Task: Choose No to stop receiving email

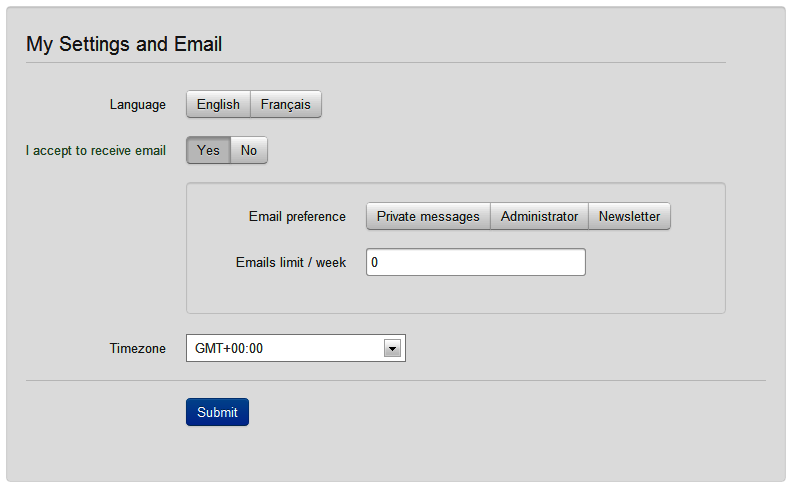Action: click(x=249, y=150)
